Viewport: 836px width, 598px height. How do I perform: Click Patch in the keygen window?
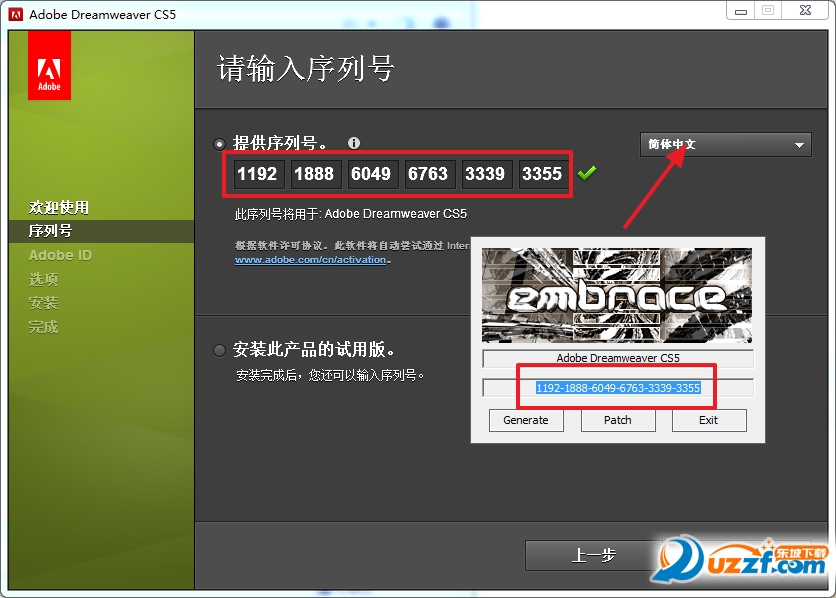point(617,420)
